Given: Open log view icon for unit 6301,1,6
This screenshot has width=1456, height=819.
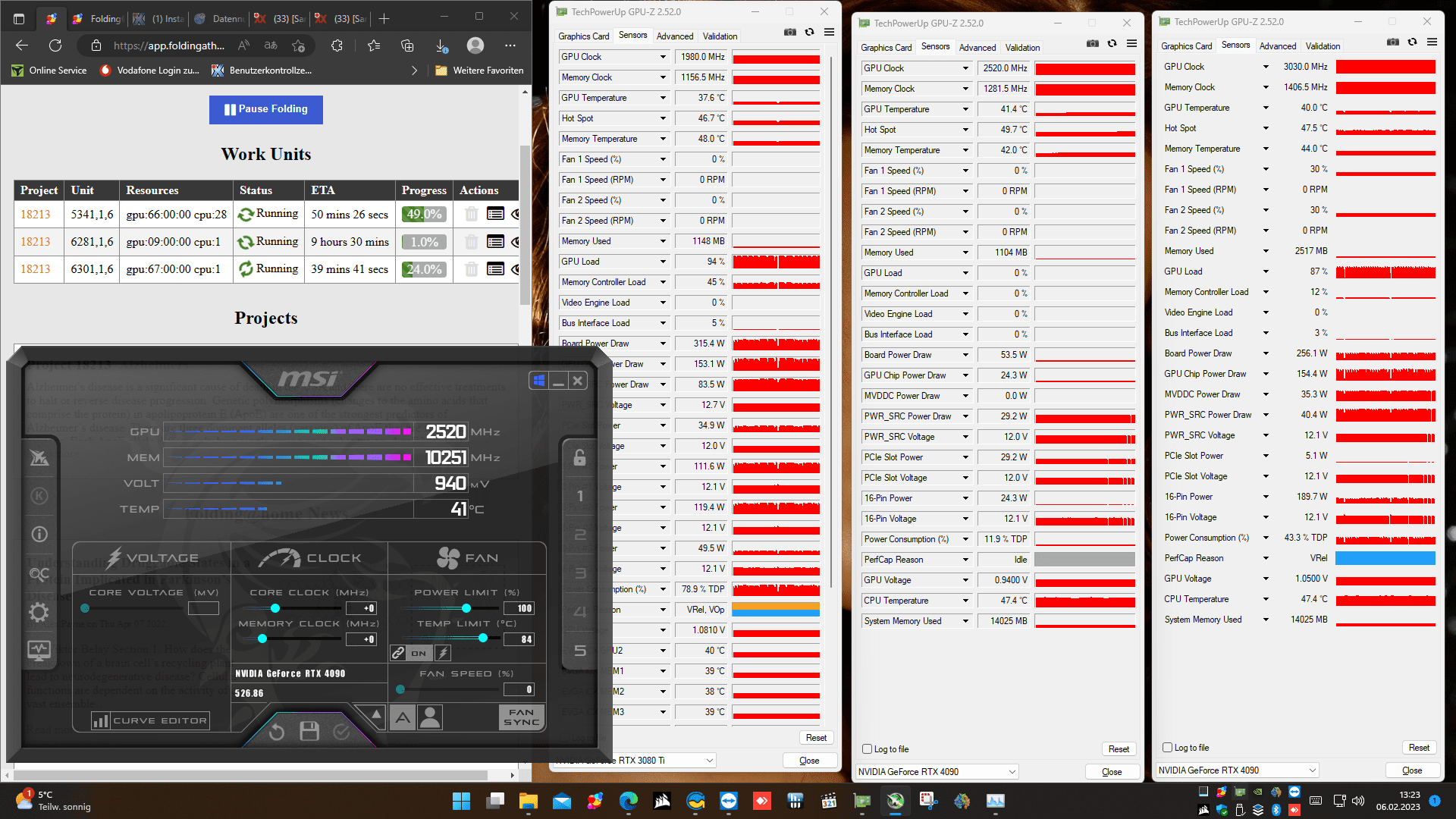Looking at the screenshot, I should pos(495,268).
